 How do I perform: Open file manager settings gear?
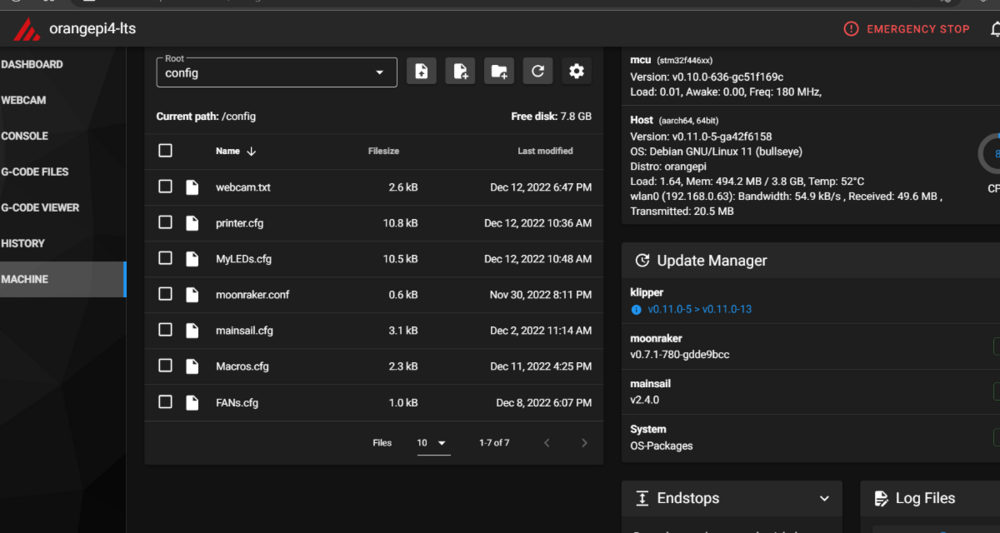(x=577, y=71)
